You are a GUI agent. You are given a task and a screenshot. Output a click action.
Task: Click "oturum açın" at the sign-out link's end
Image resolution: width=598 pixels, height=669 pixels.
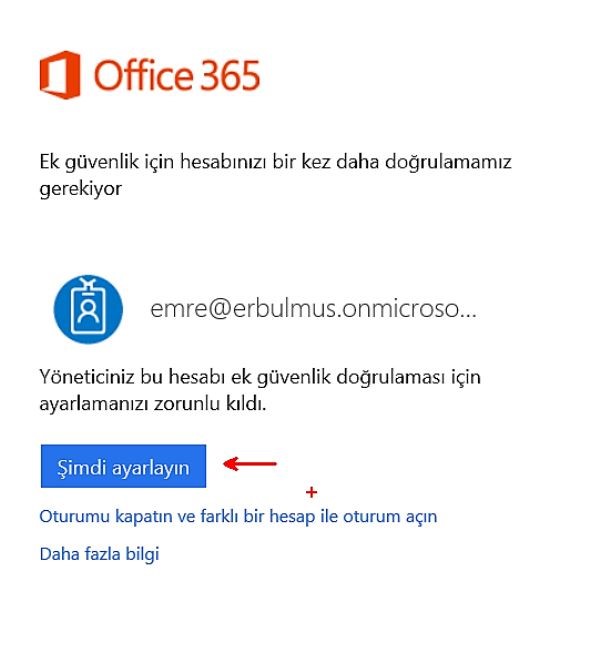click(x=390, y=517)
